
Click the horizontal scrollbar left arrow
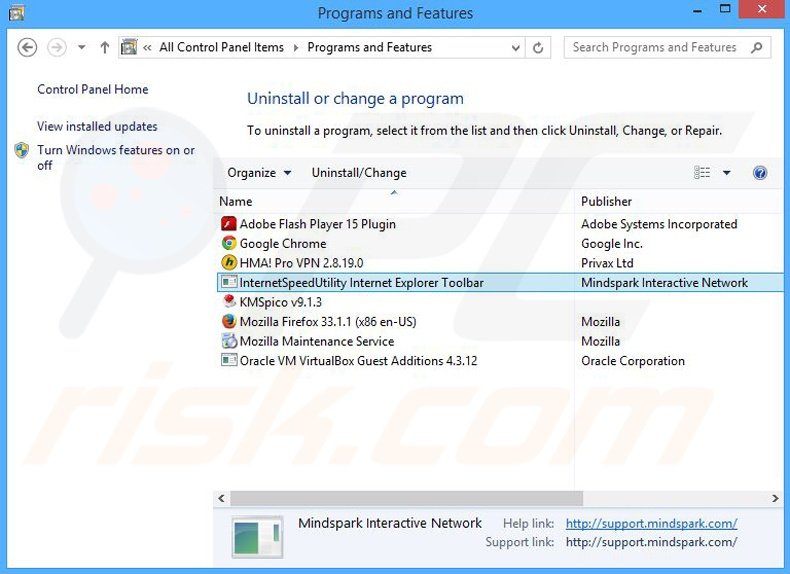point(221,498)
